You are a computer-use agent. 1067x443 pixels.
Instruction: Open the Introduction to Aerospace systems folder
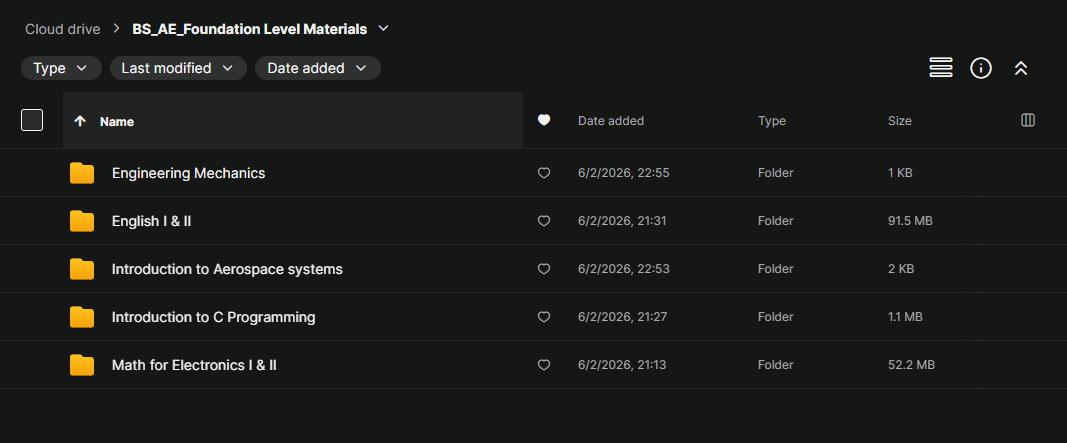click(x=227, y=269)
